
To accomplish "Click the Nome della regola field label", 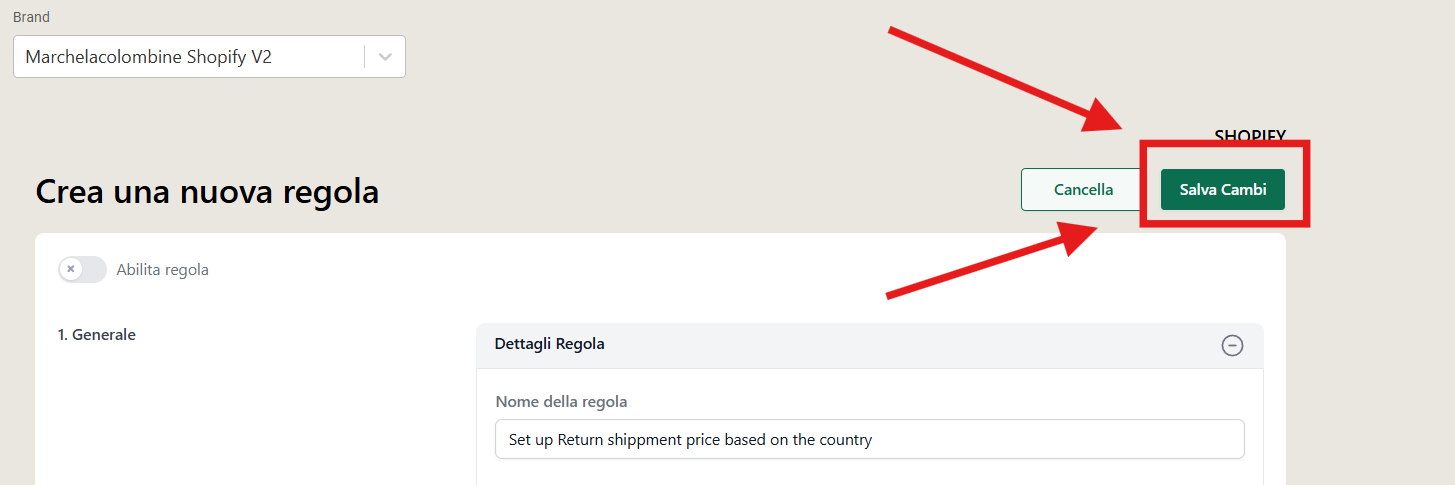I will click(x=562, y=402).
